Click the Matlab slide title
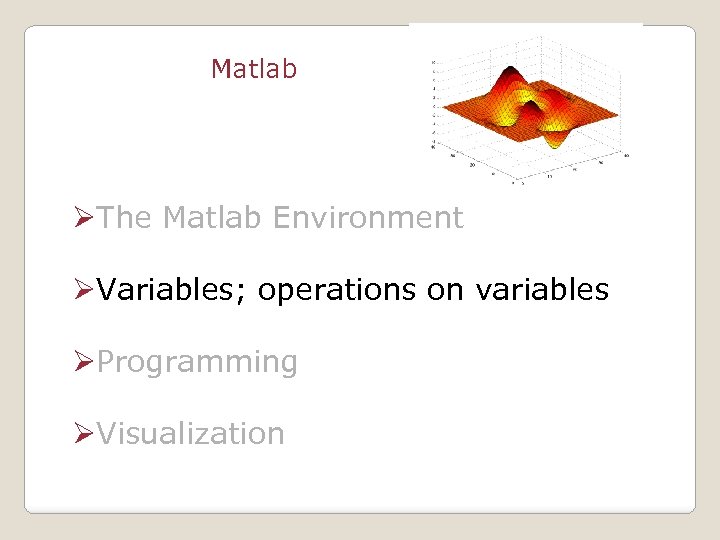This screenshot has width=720, height=540. 254,69
